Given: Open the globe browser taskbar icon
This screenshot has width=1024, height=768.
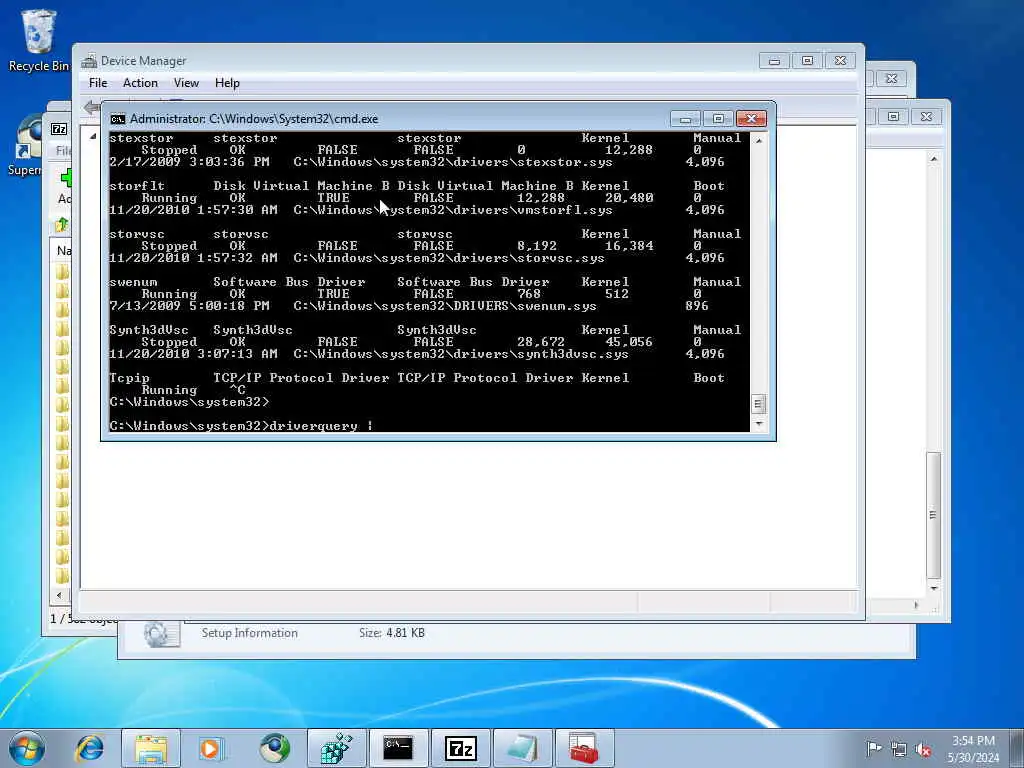Looking at the screenshot, I should pos(275,748).
